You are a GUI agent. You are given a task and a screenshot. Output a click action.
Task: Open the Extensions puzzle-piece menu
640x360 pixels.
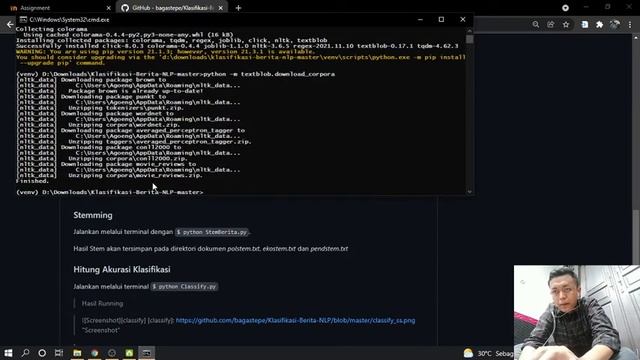[x=599, y=25]
